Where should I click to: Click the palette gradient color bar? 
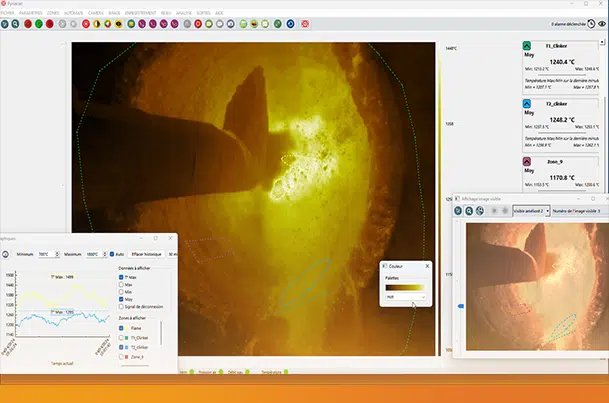[406, 287]
